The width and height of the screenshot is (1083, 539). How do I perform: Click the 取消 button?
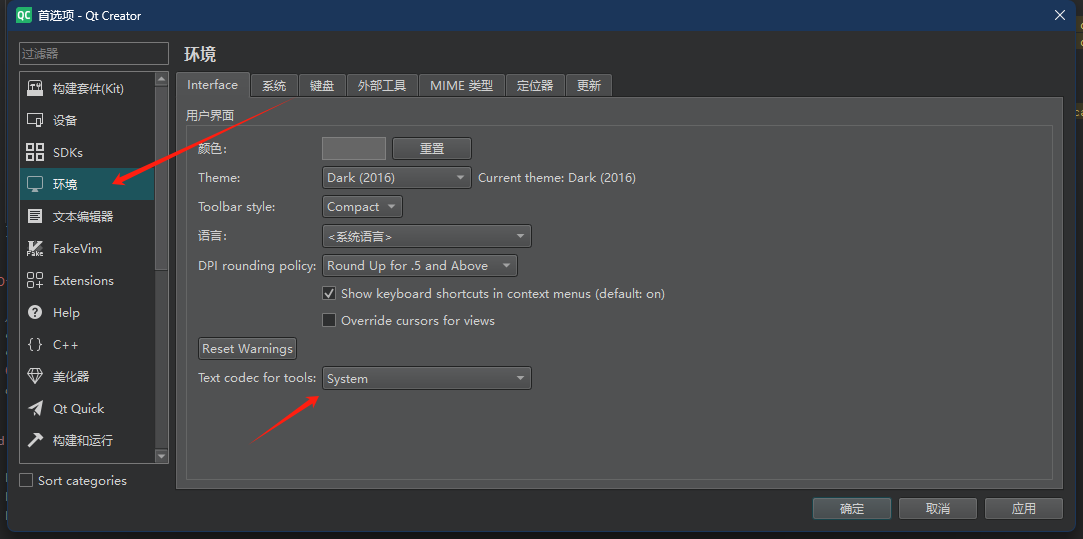(x=937, y=509)
